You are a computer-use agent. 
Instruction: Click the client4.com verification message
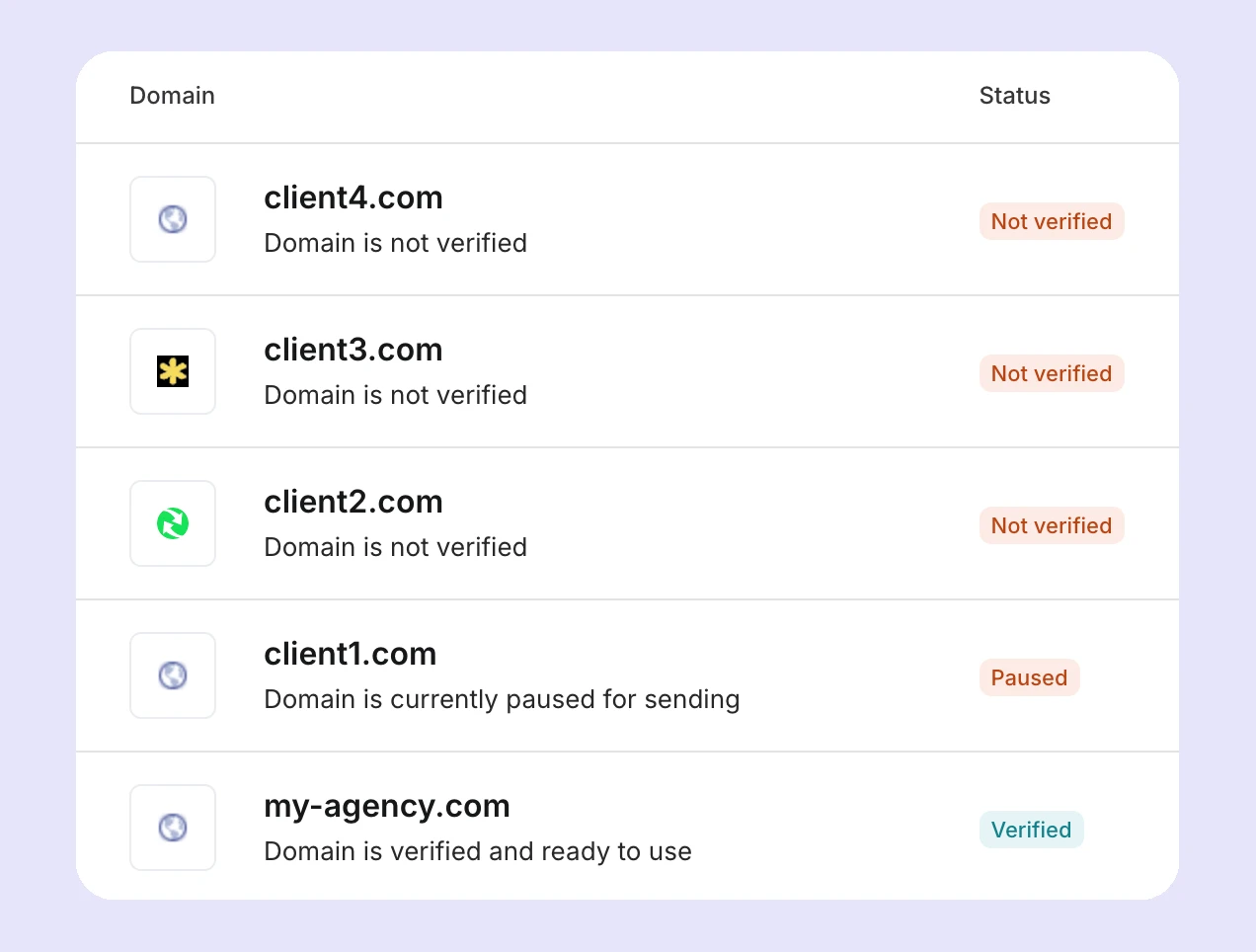pyautogui.click(x=395, y=243)
